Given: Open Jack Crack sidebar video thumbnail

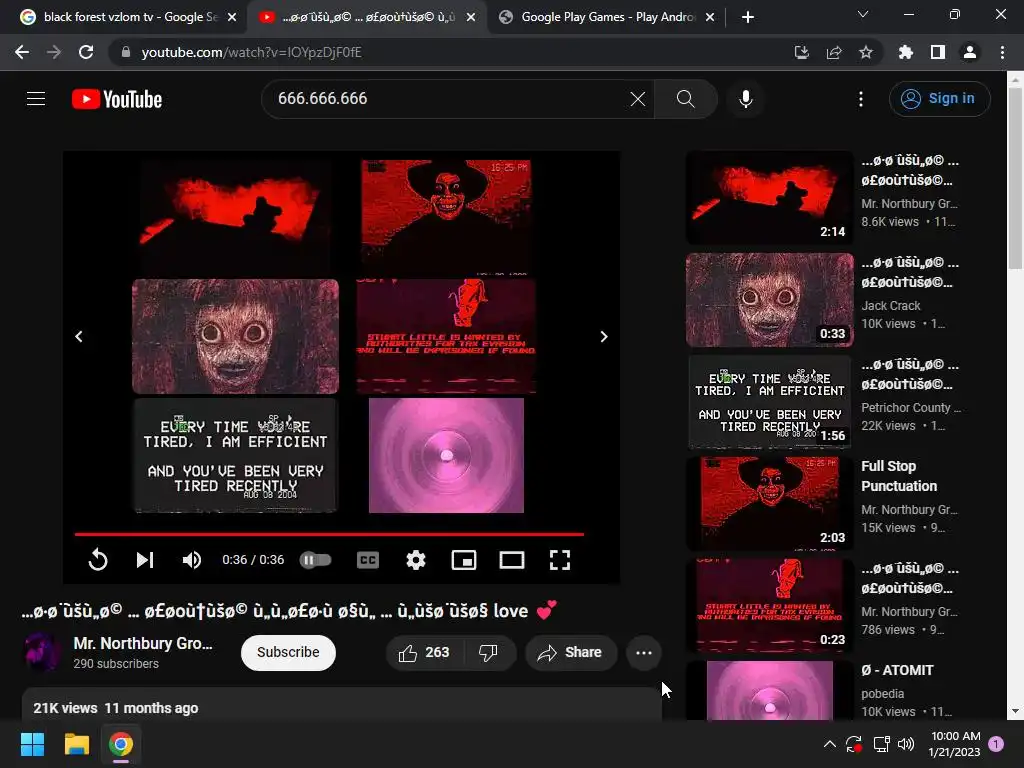Looking at the screenshot, I should 769,300.
